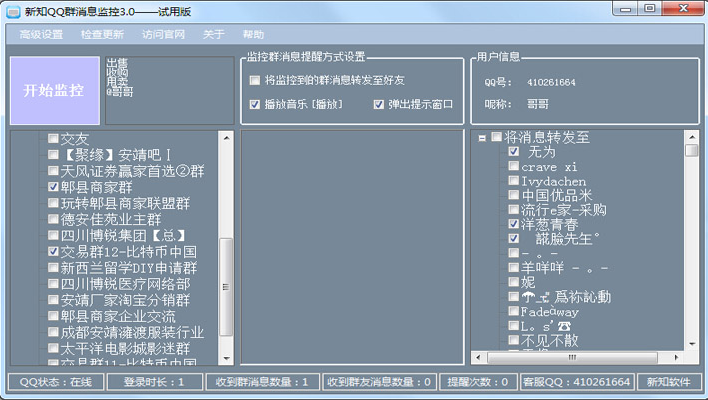Open the 检查更新 menu item
The height and width of the screenshot is (400, 708).
click(102, 34)
